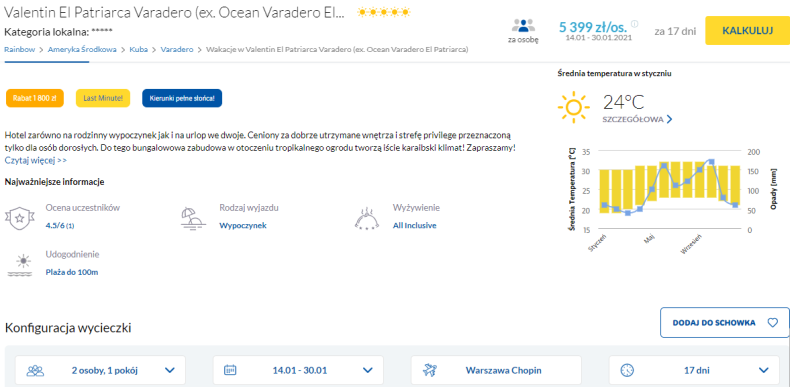Image resolution: width=790 pixels, height=387 pixels.
Task: Click the All Inclusive meal dome icon
Action: pyautogui.click(x=367, y=219)
